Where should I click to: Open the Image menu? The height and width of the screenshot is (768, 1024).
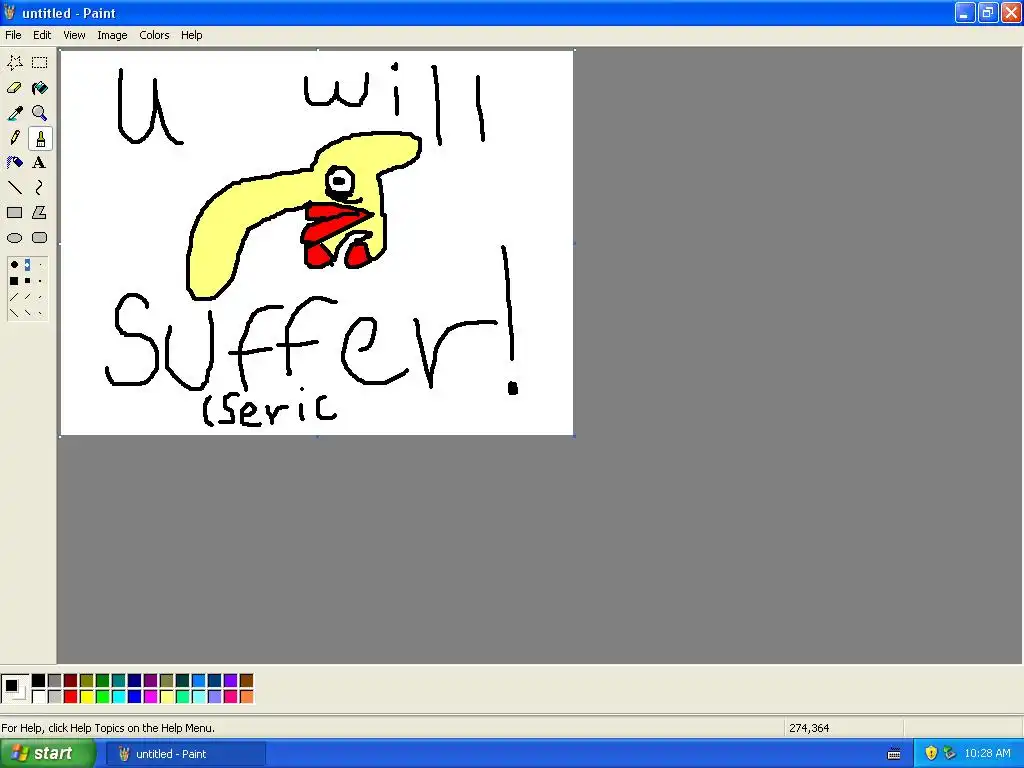coord(112,35)
